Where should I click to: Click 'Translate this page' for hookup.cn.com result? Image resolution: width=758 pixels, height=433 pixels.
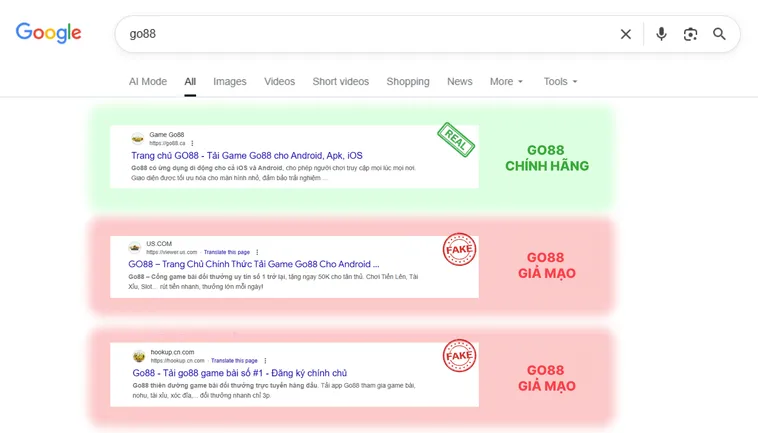[x=234, y=360]
